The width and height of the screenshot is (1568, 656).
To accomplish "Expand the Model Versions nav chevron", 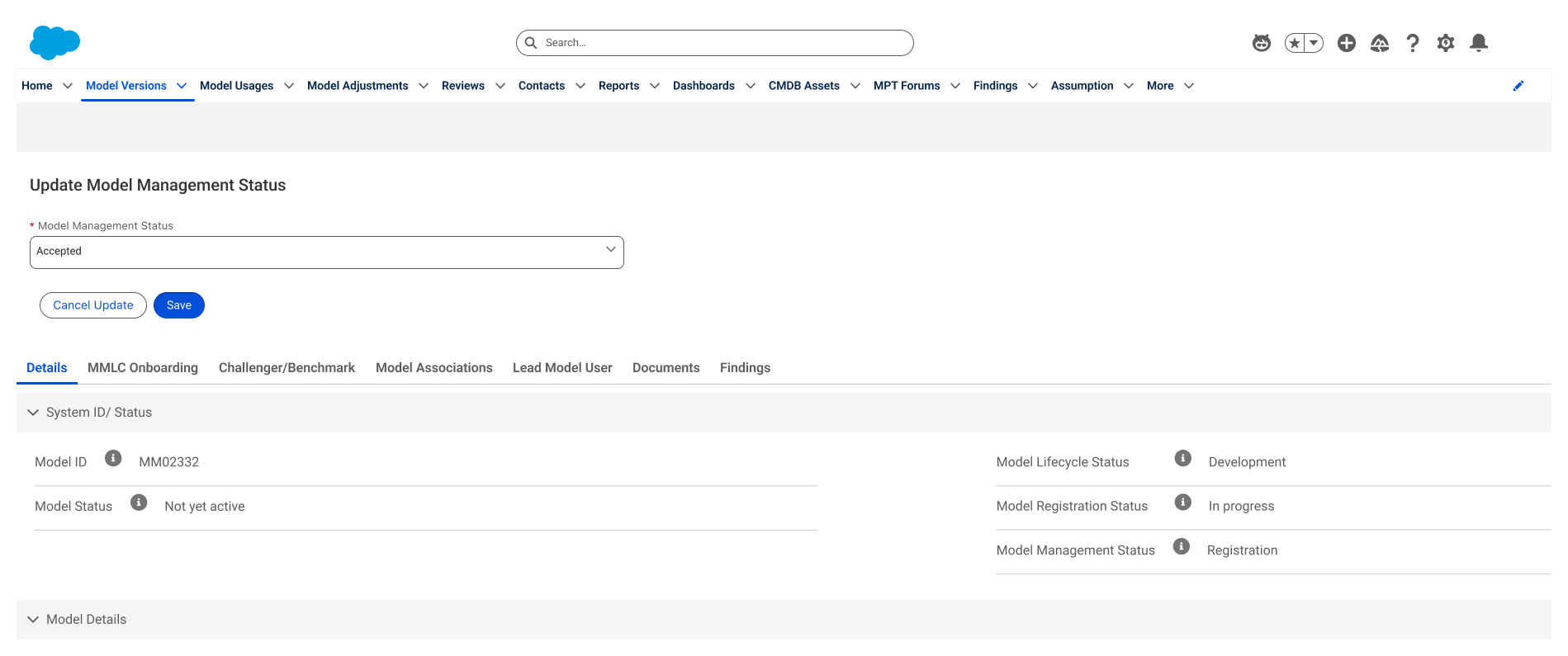I will pyautogui.click(x=182, y=86).
